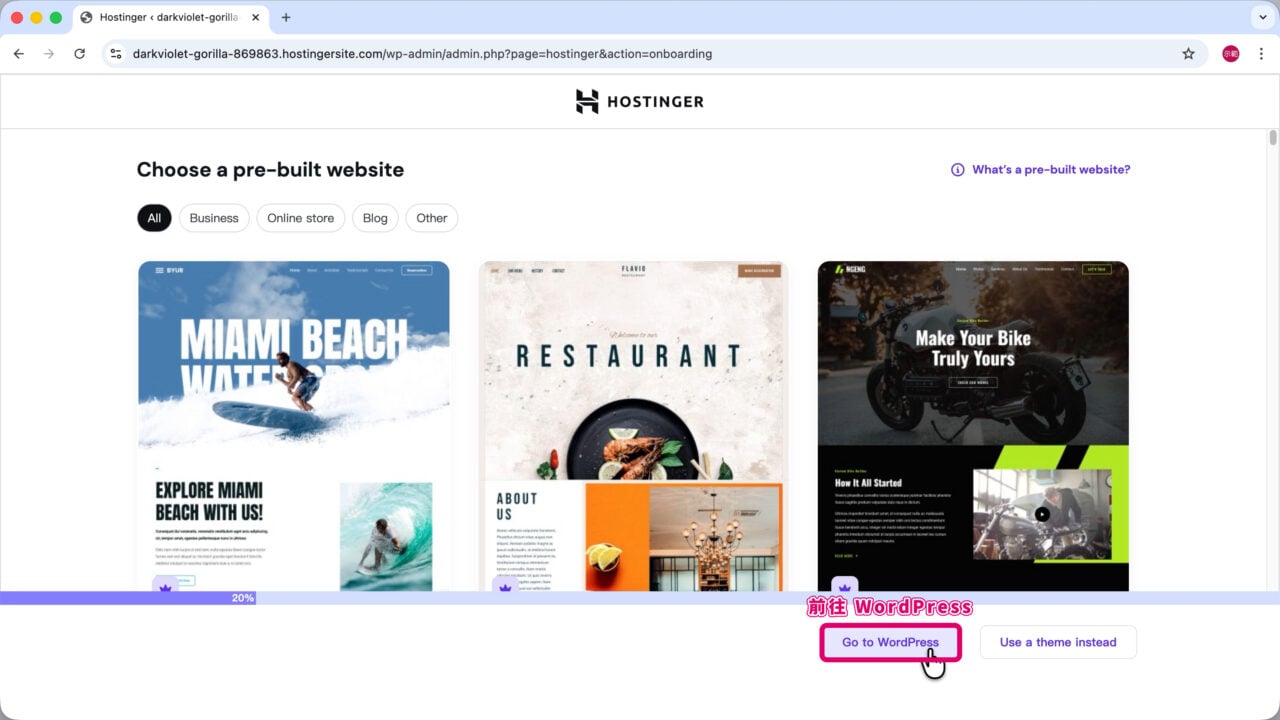Filter templates by Business
Image resolution: width=1280 pixels, height=720 pixels.
(x=214, y=218)
